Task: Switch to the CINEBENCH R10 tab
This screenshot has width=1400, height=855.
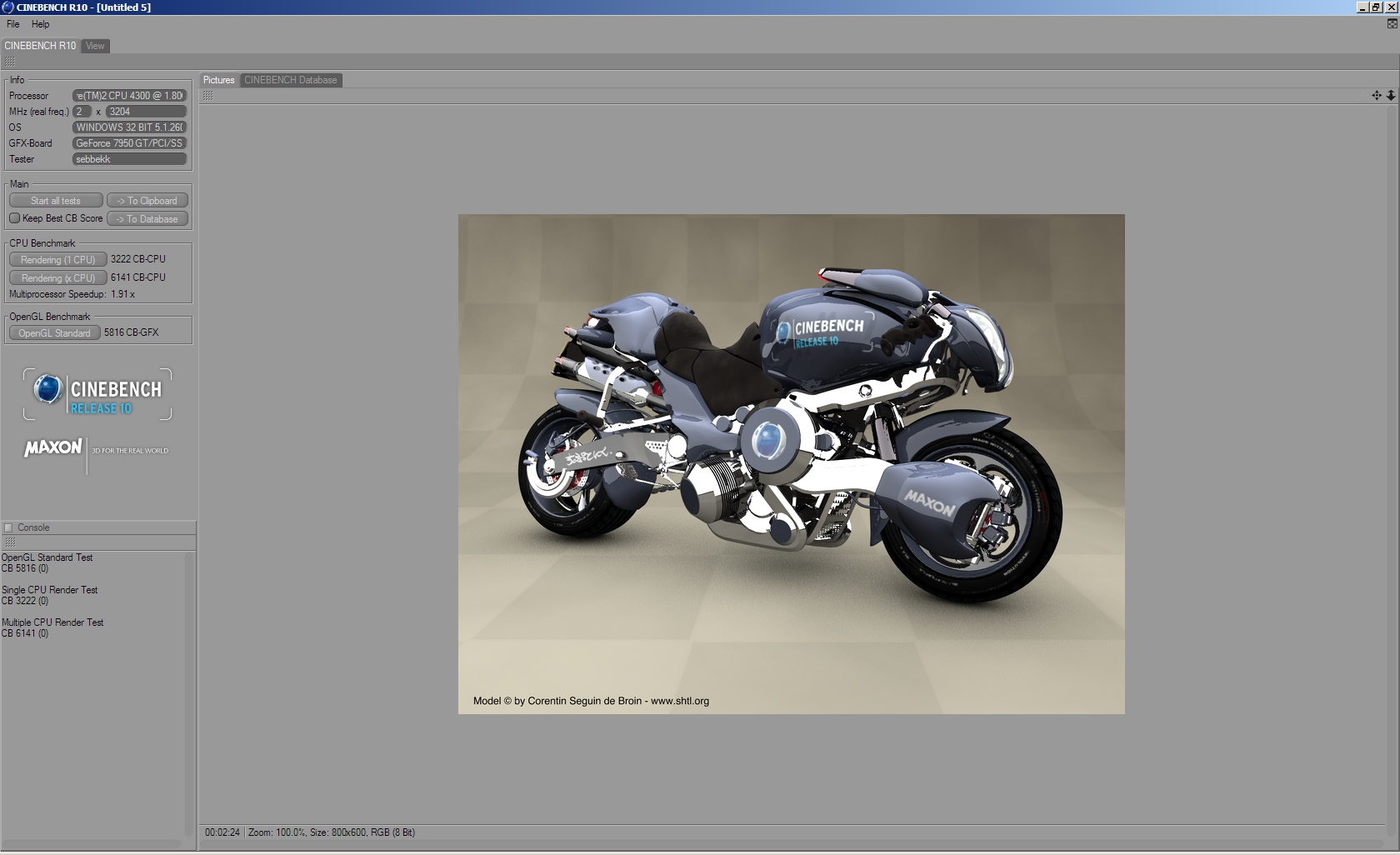Action: pyautogui.click(x=40, y=46)
